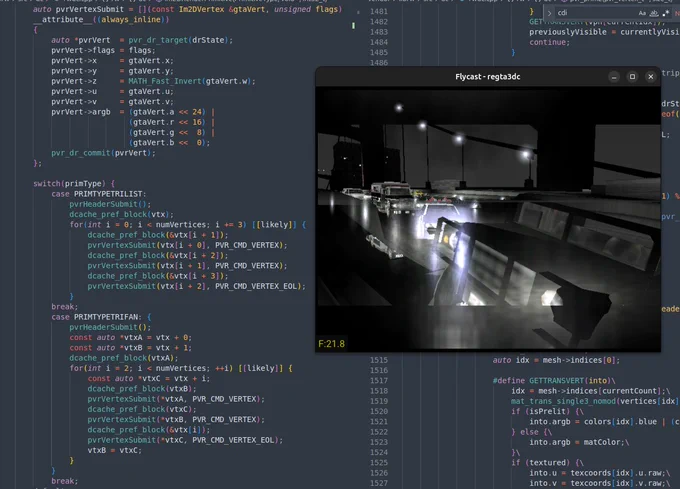
Task: Click the Flycast game viewport
Action: coord(488,219)
